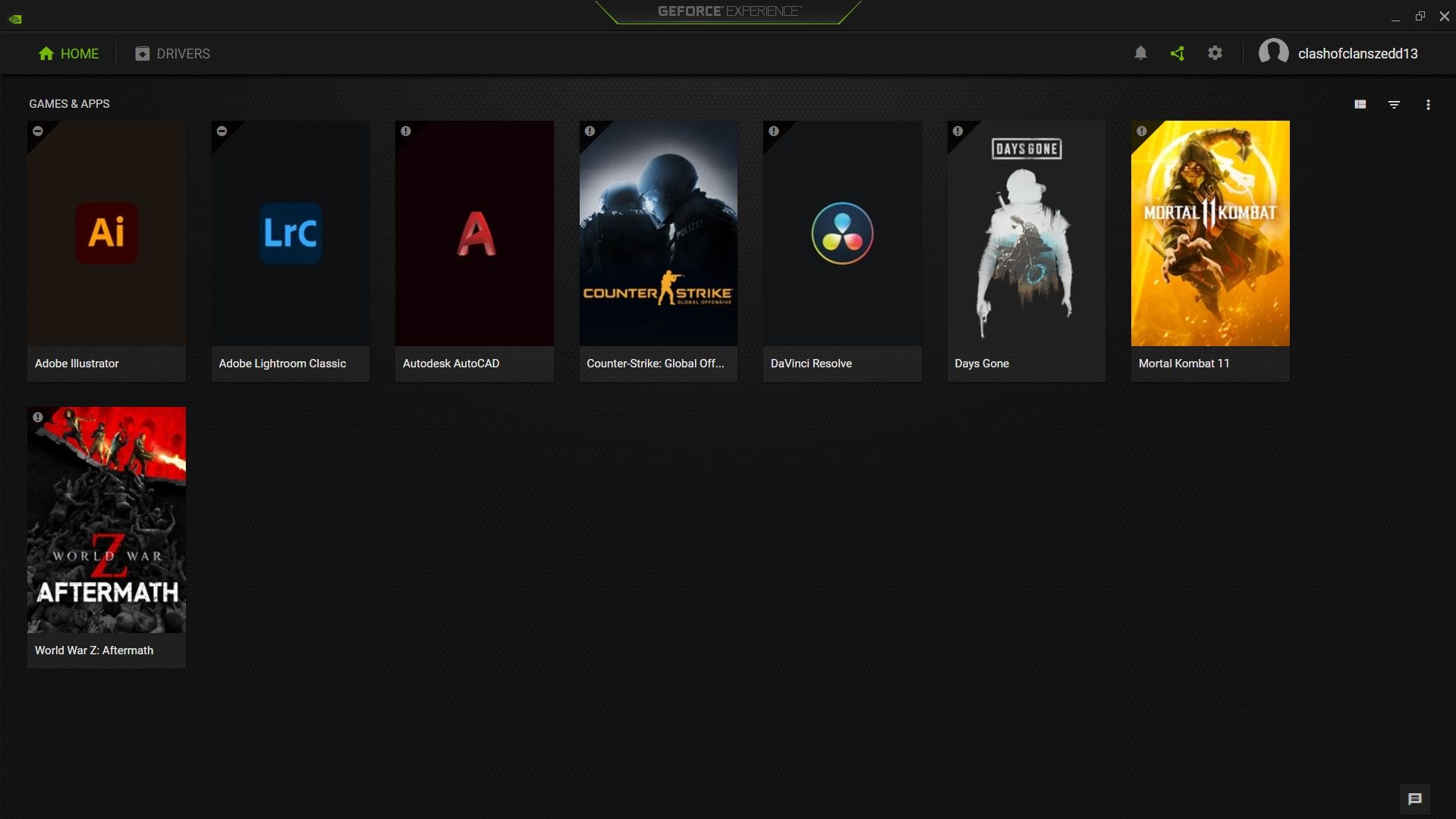The image size is (1456, 819).
Task: Click the Ai logo on Illustrator tile
Action: click(x=106, y=233)
